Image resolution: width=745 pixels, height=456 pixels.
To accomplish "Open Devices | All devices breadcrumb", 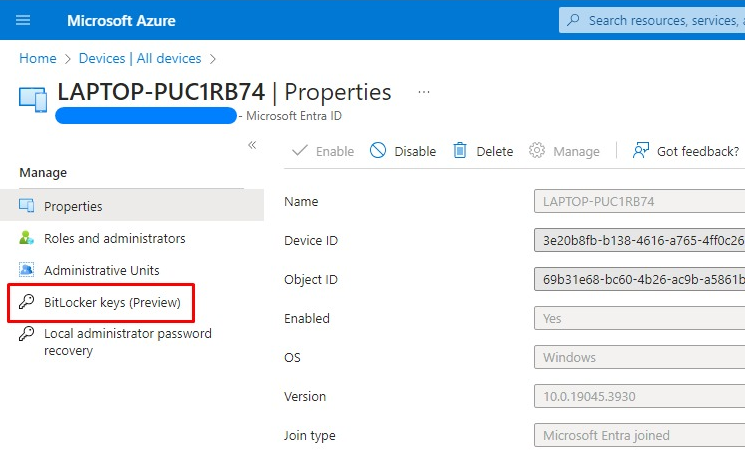I will pos(140,58).
